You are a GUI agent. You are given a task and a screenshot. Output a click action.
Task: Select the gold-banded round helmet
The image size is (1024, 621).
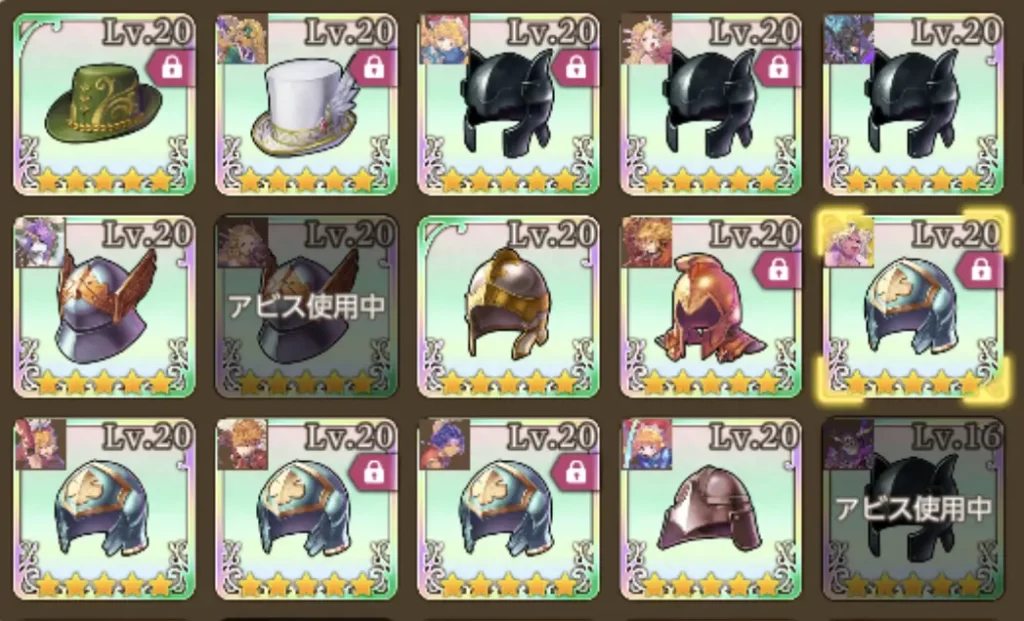(508, 307)
